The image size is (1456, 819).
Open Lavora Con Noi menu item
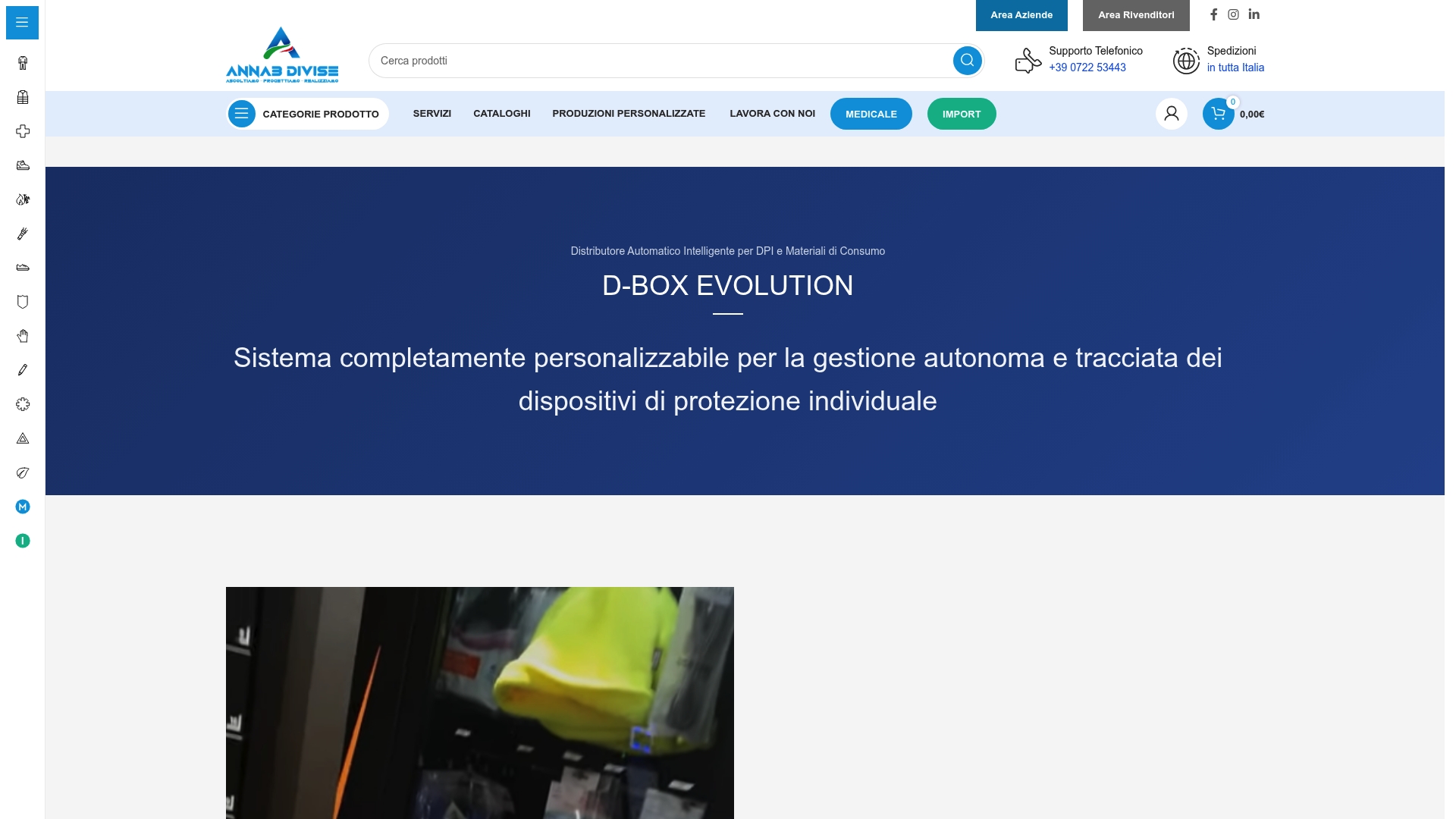click(x=772, y=114)
